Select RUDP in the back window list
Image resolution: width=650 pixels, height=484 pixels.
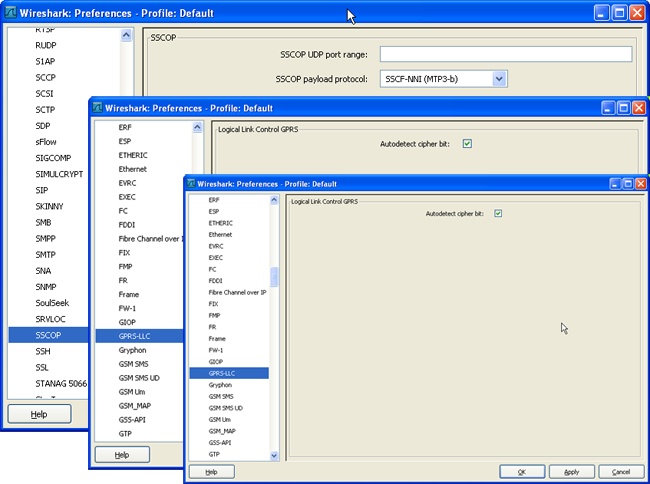point(46,45)
